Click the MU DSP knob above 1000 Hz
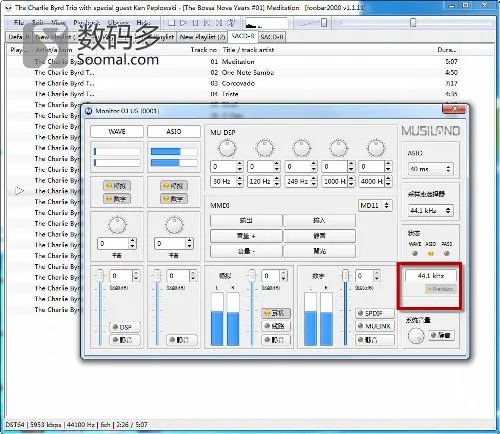500x434 pixels. point(339,148)
